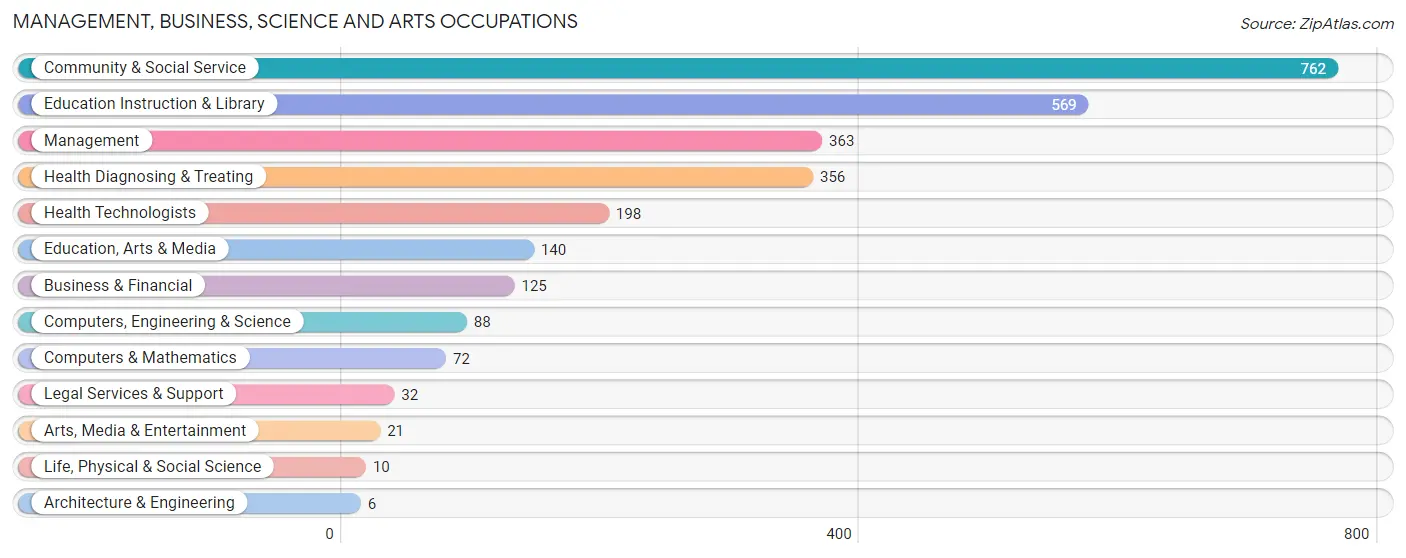1406x558 pixels.
Task: Click Arts, Media & Entertainment label
Action: (145, 431)
